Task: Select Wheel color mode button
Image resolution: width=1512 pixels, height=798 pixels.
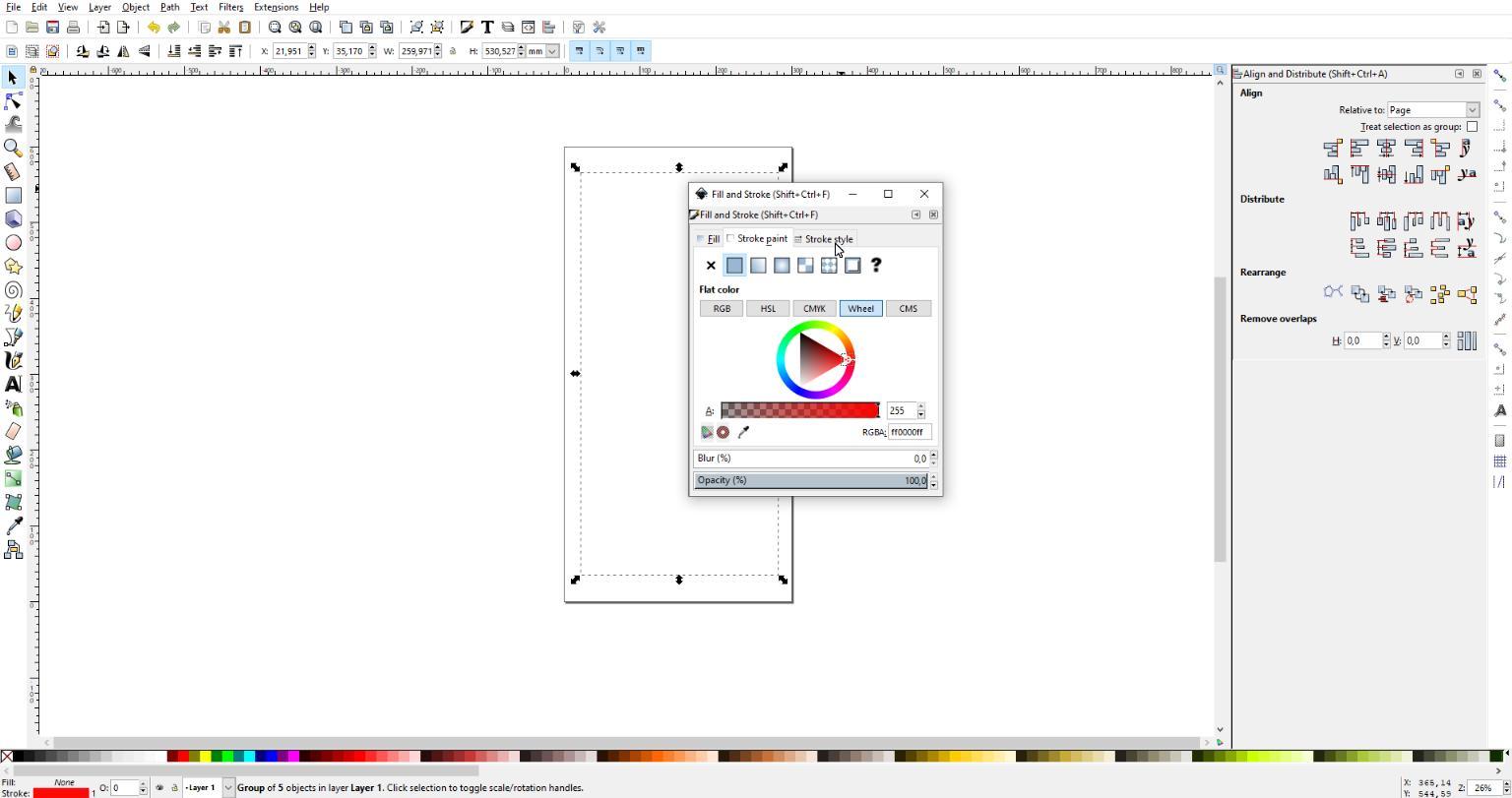Action: [860, 309]
